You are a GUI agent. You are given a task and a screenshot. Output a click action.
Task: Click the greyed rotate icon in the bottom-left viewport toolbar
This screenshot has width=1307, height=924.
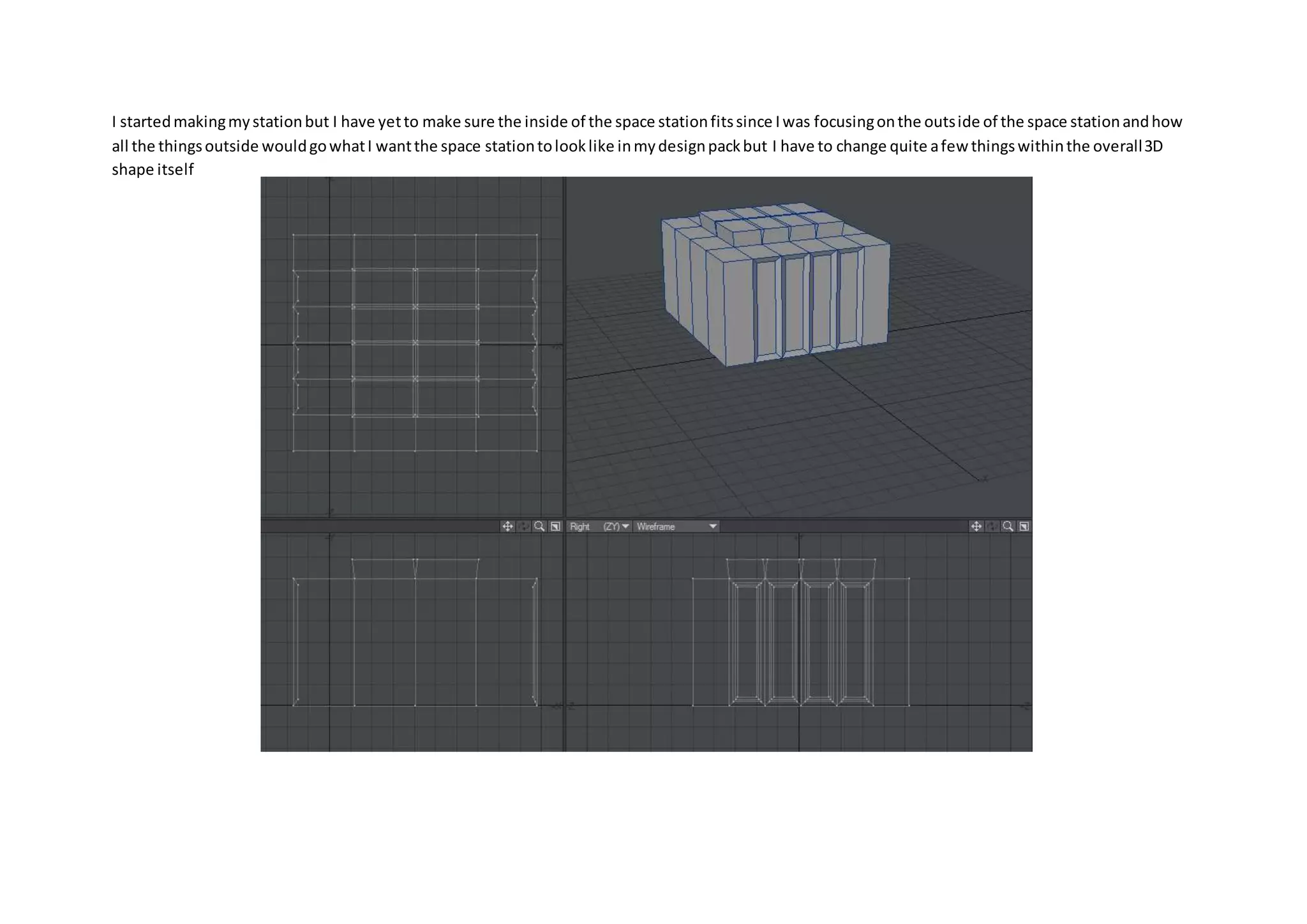(523, 526)
